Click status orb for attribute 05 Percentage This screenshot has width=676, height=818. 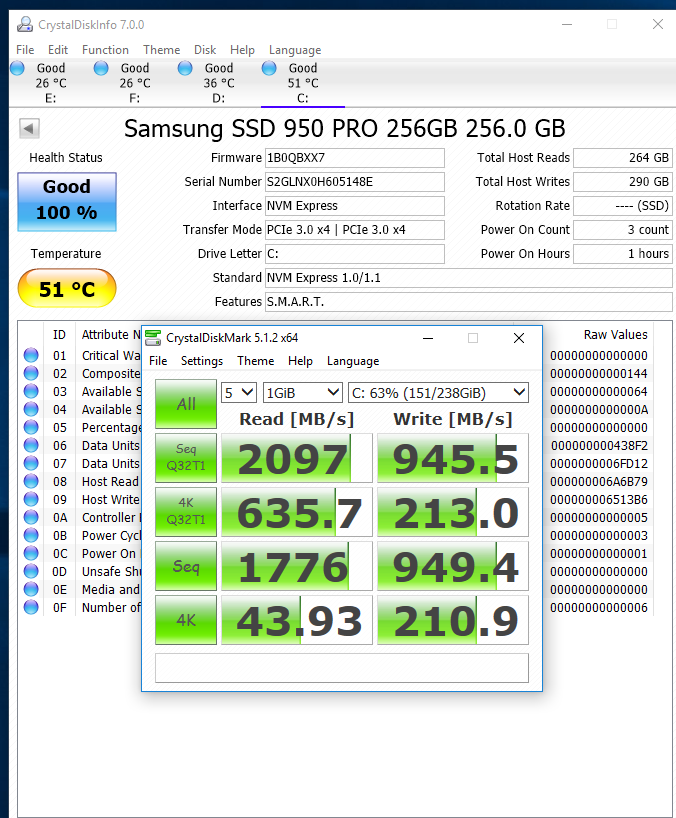(31, 427)
